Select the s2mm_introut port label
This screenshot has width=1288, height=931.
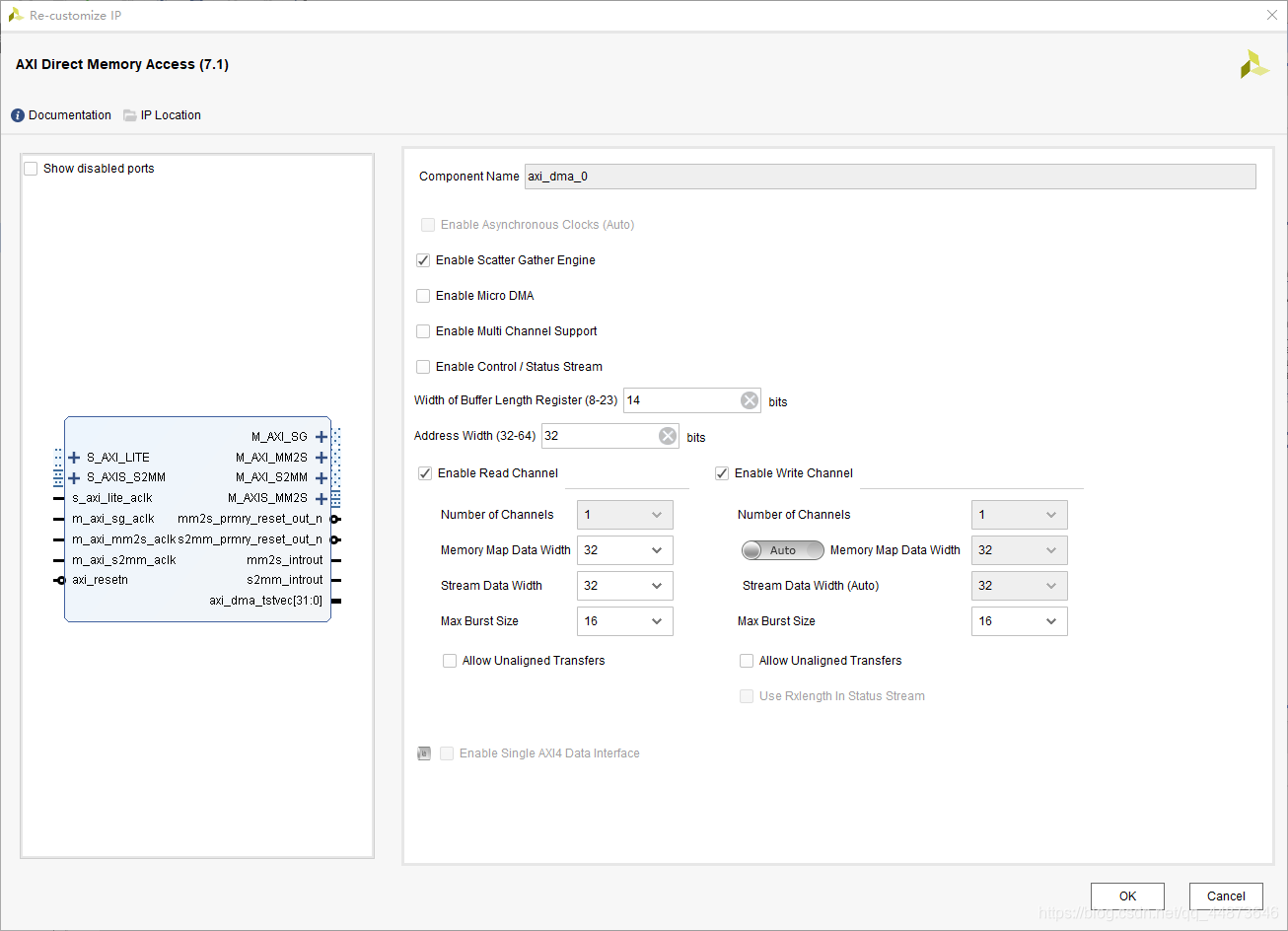coord(285,580)
